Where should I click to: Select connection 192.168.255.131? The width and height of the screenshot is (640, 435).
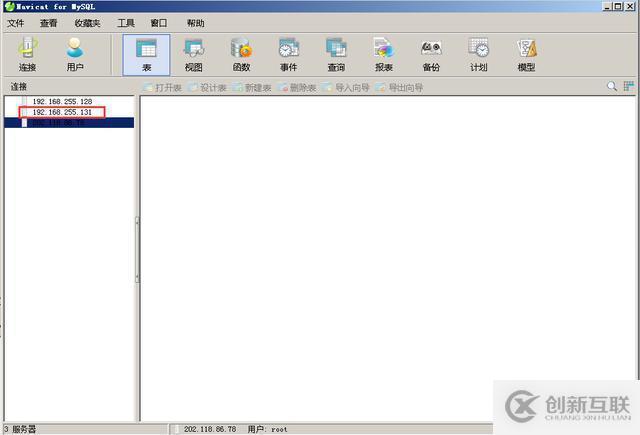(x=62, y=112)
